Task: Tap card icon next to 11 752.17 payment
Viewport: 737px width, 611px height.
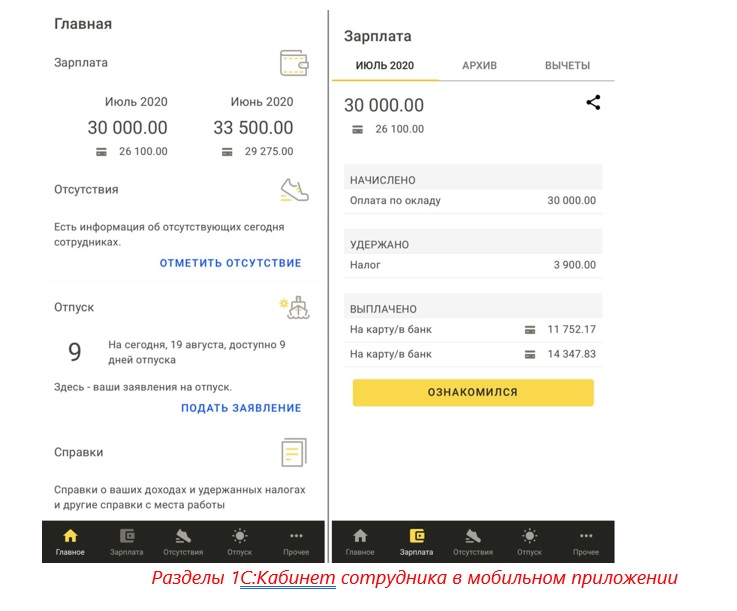Action: point(530,330)
